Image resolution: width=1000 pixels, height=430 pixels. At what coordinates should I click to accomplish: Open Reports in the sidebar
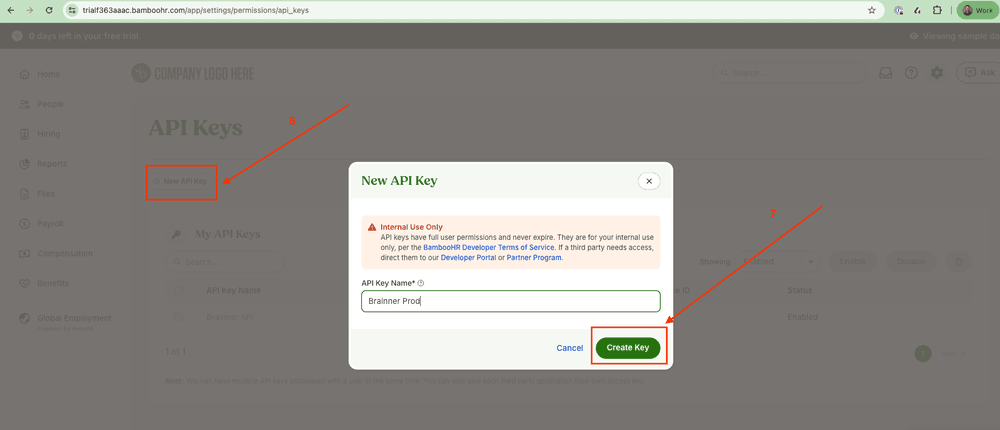(x=52, y=164)
